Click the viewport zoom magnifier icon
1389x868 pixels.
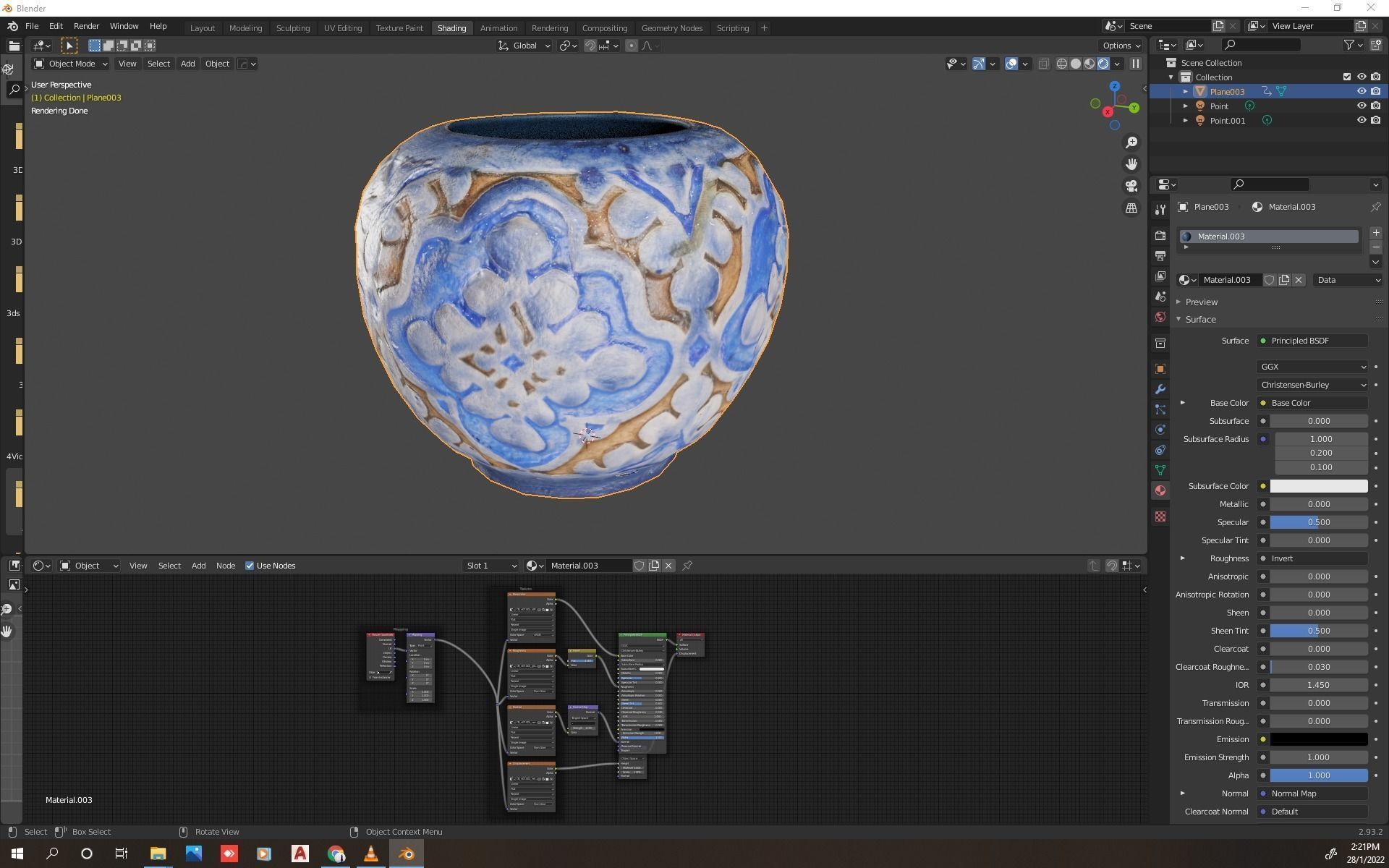tap(1131, 142)
